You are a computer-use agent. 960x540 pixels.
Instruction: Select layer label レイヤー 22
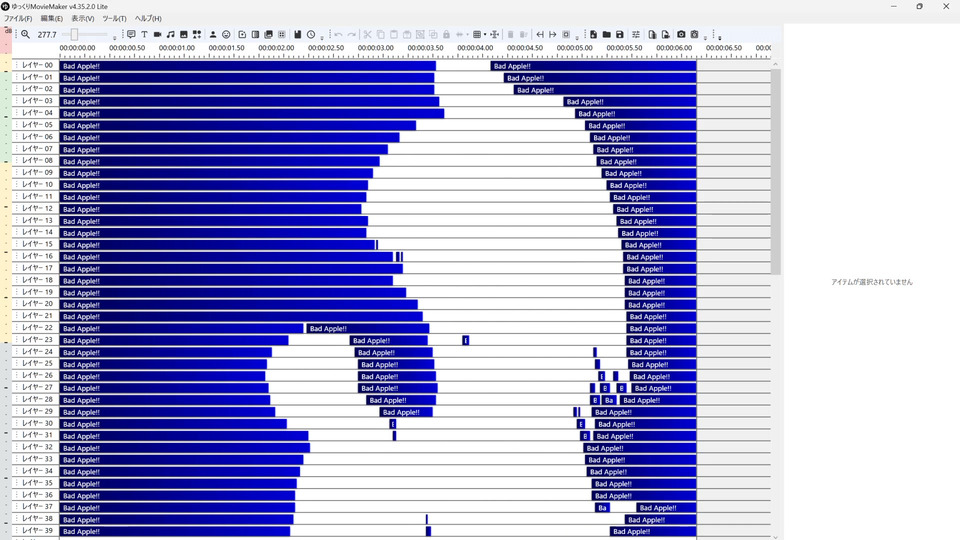point(37,328)
